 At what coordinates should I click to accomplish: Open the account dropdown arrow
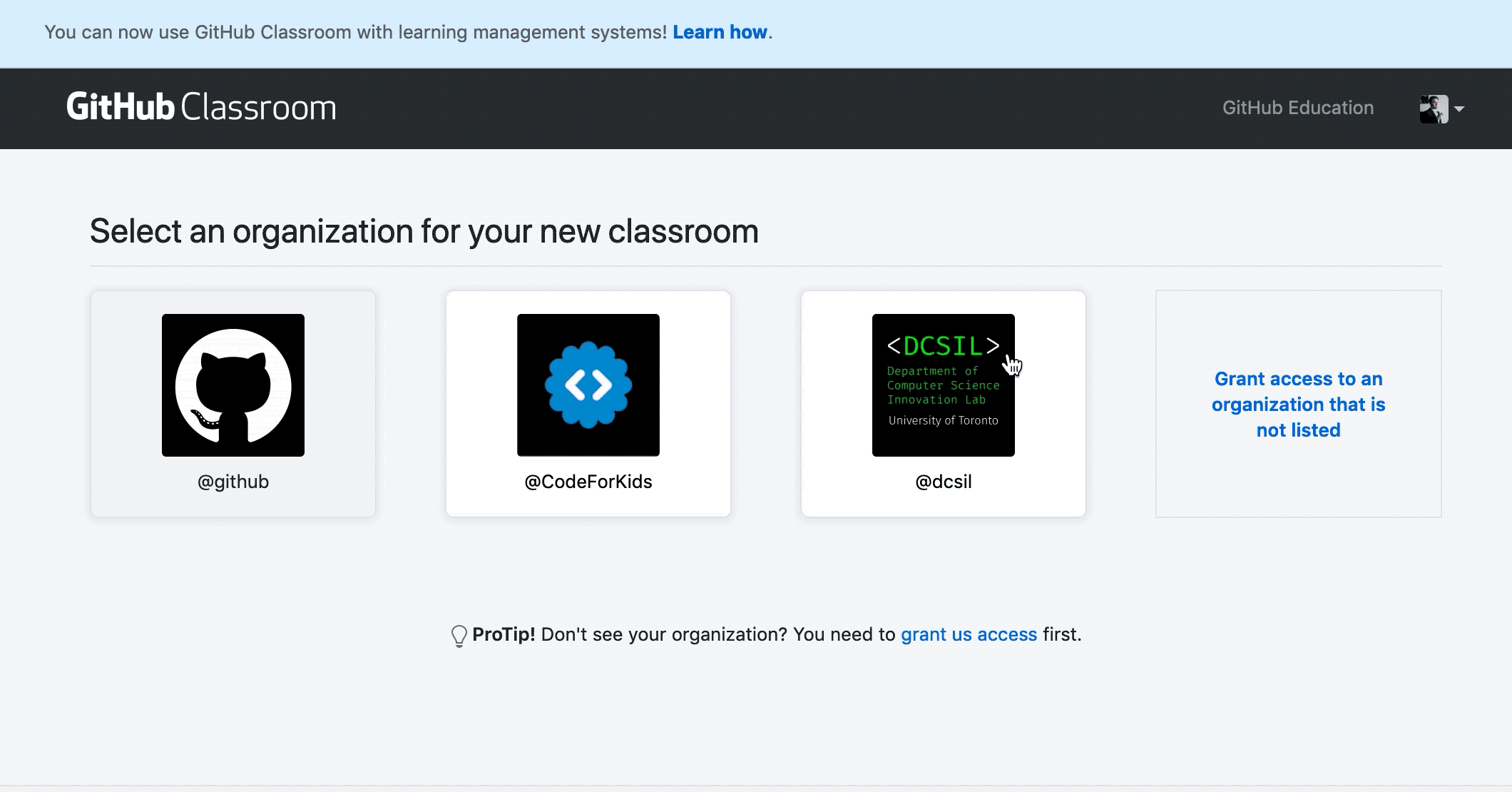(x=1460, y=109)
